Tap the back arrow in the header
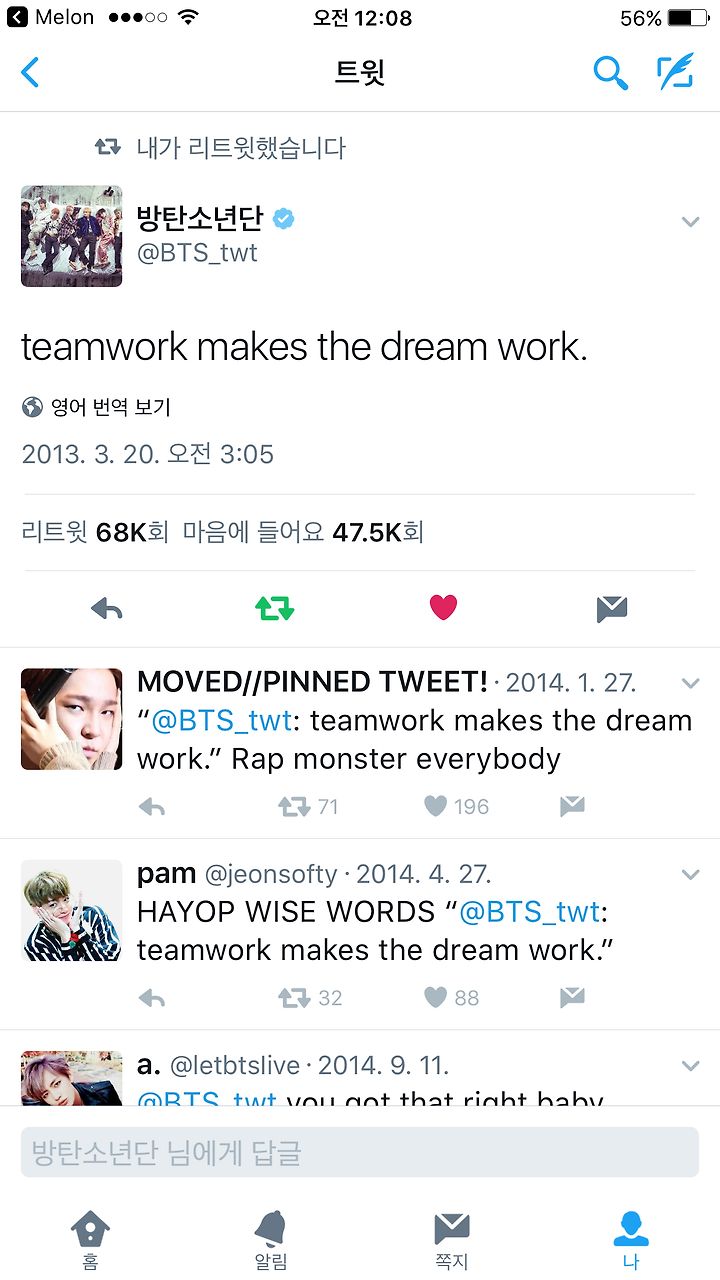The image size is (720, 1280). coord(30,72)
